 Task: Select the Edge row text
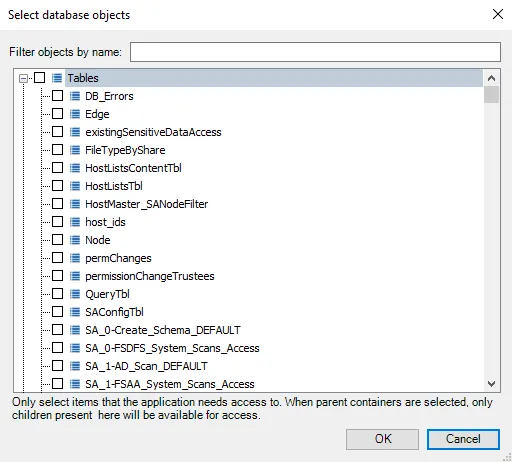[97, 114]
